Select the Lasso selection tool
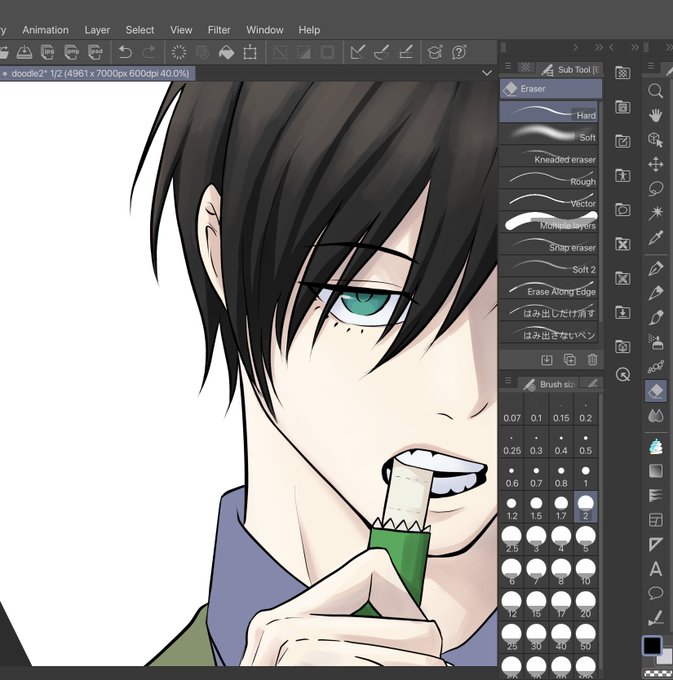 pyautogui.click(x=656, y=189)
